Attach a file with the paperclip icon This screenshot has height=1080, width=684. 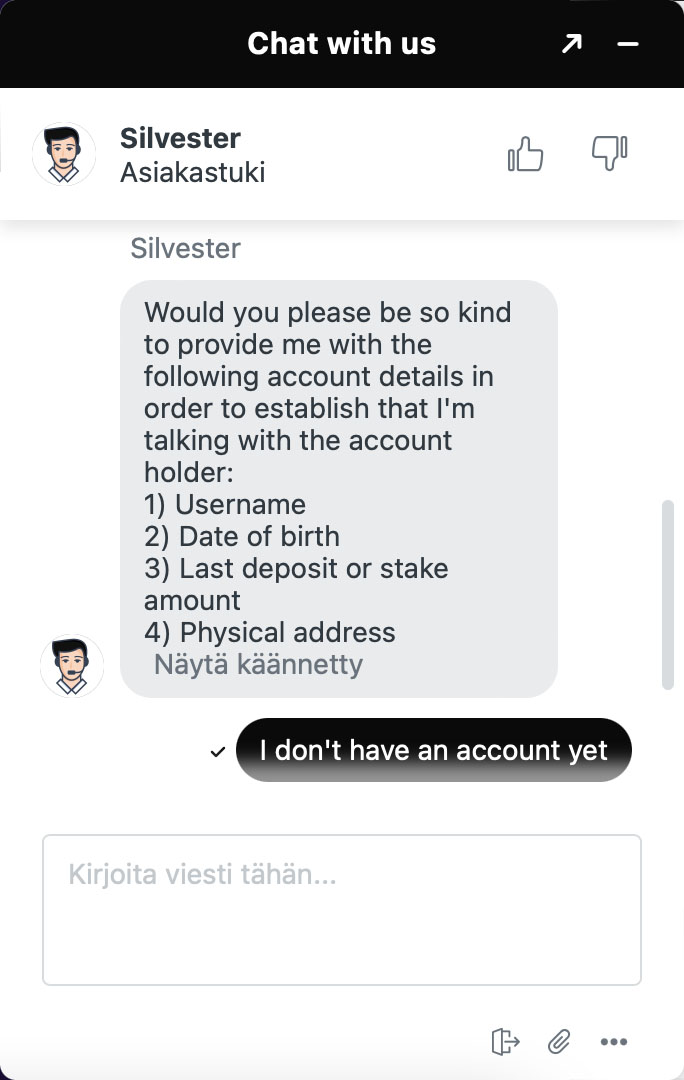[559, 1041]
